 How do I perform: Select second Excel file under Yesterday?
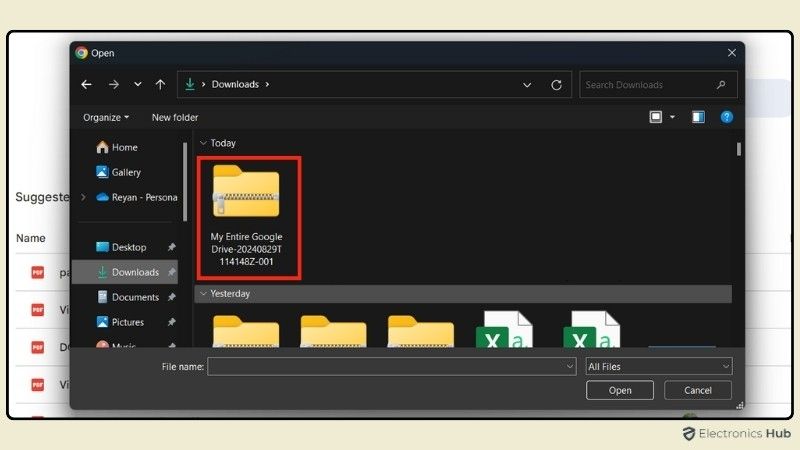click(592, 329)
